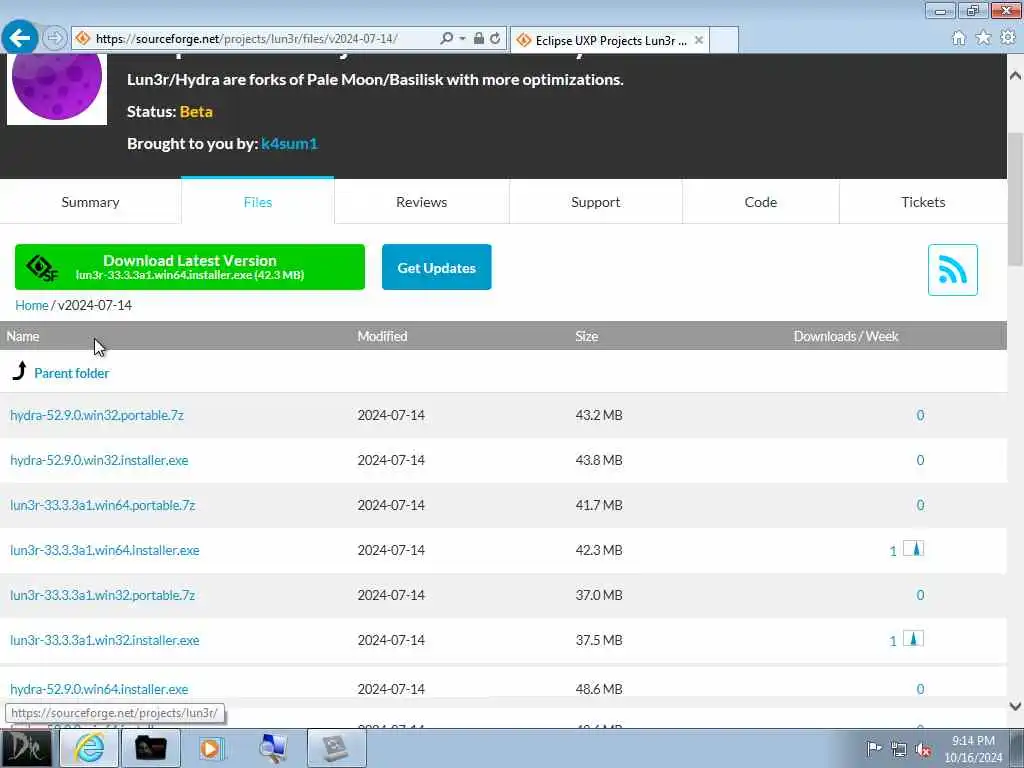Click the muted volume tray icon
Viewport: 1024px width, 768px height.
pos(923,750)
